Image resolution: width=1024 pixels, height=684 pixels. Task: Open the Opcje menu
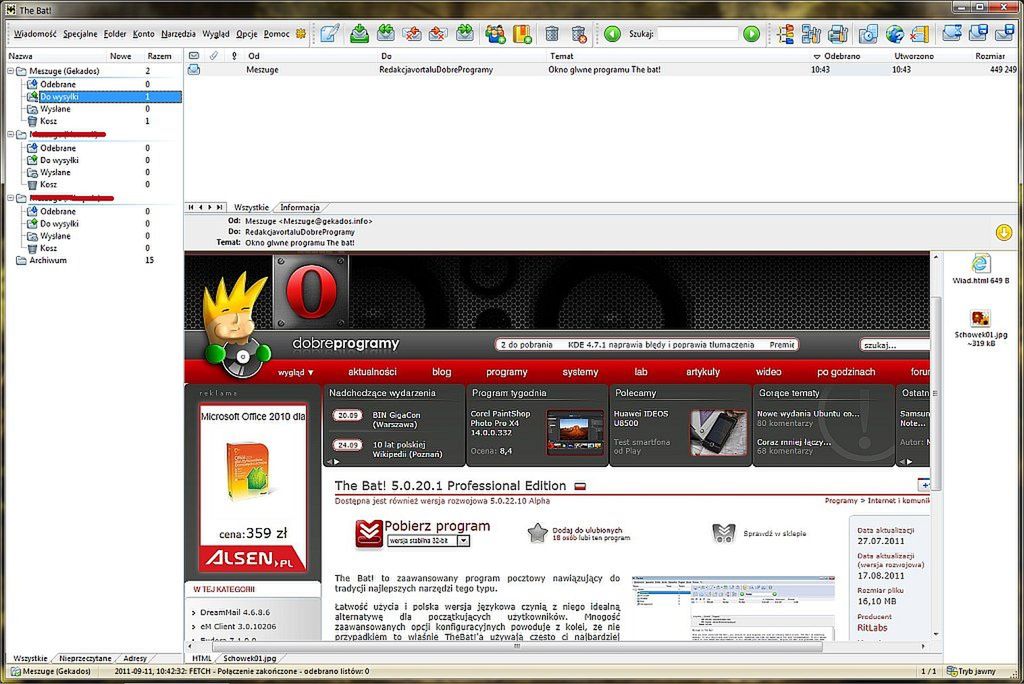[x=247, y=34]
